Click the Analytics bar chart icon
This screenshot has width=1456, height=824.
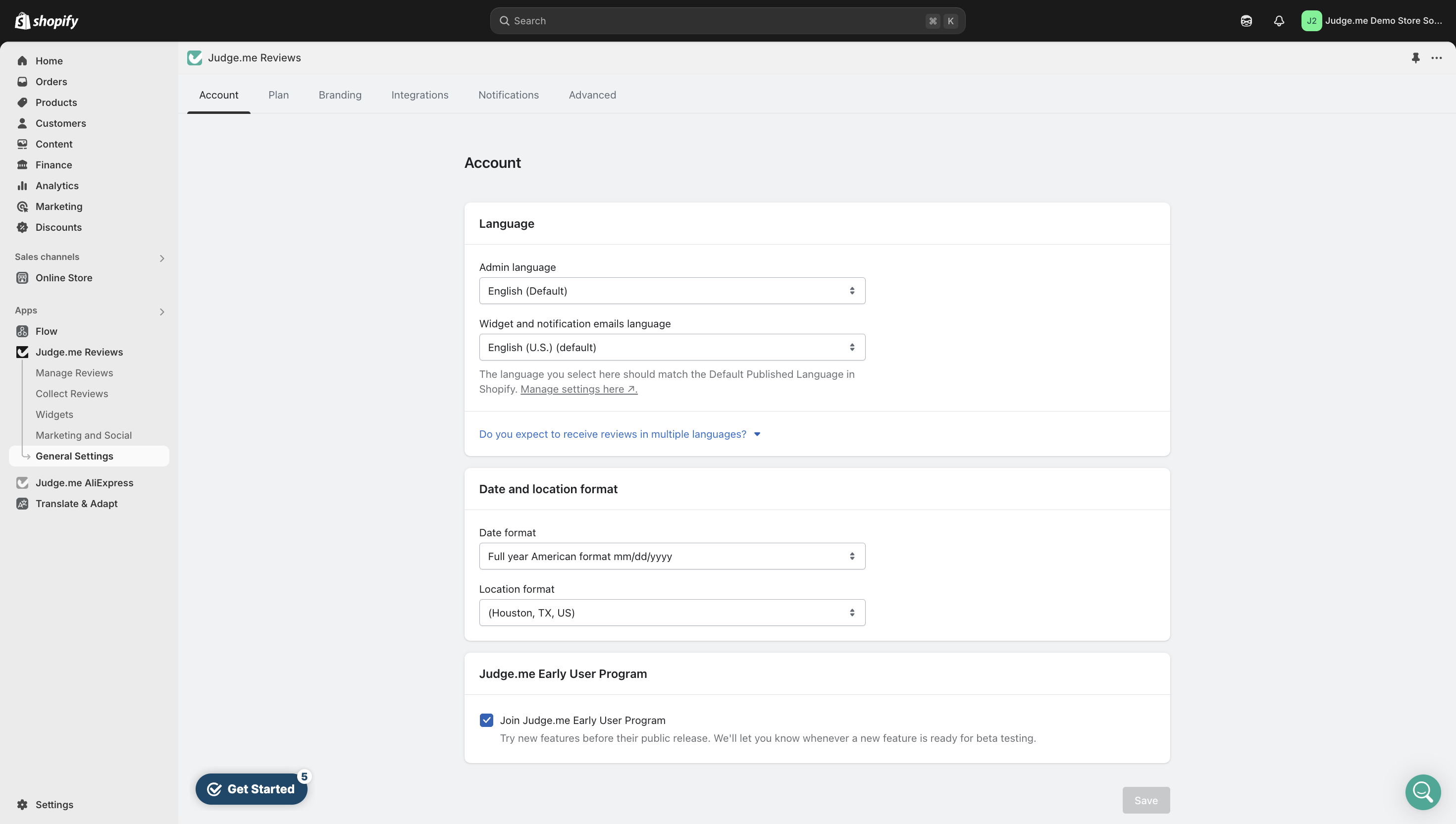coord(22,186)
